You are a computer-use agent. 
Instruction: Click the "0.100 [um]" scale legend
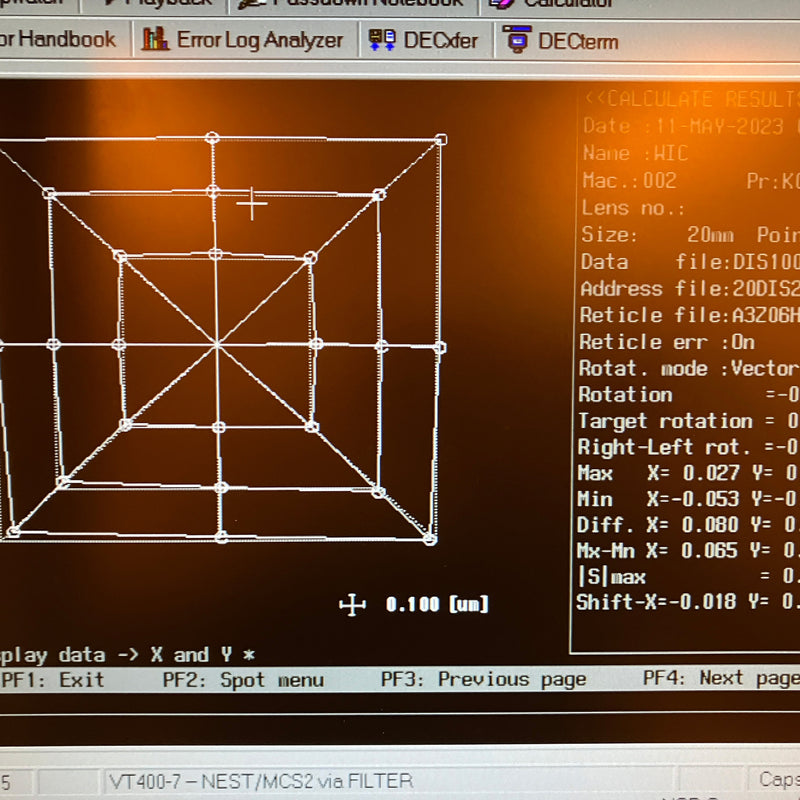click(x=437, y=605)
